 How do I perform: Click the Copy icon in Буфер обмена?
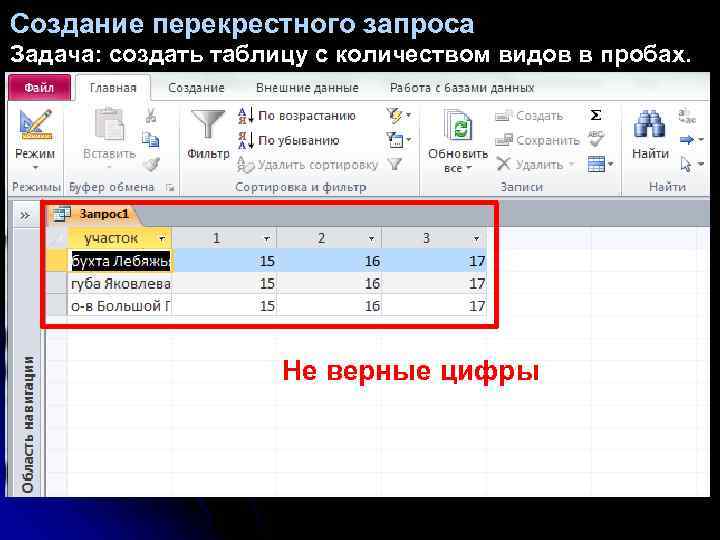click(151, 139)
